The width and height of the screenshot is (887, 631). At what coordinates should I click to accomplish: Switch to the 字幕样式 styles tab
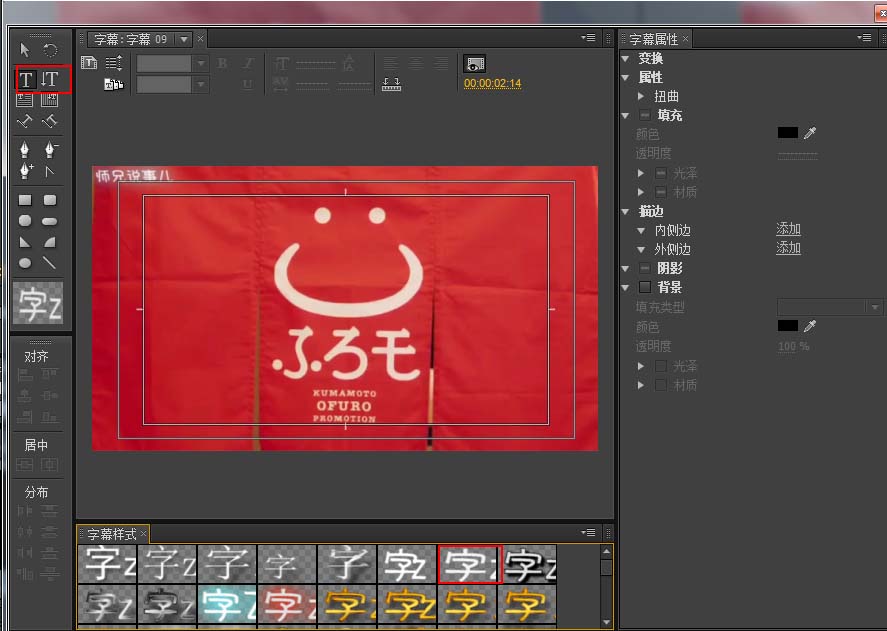[110, 534]
